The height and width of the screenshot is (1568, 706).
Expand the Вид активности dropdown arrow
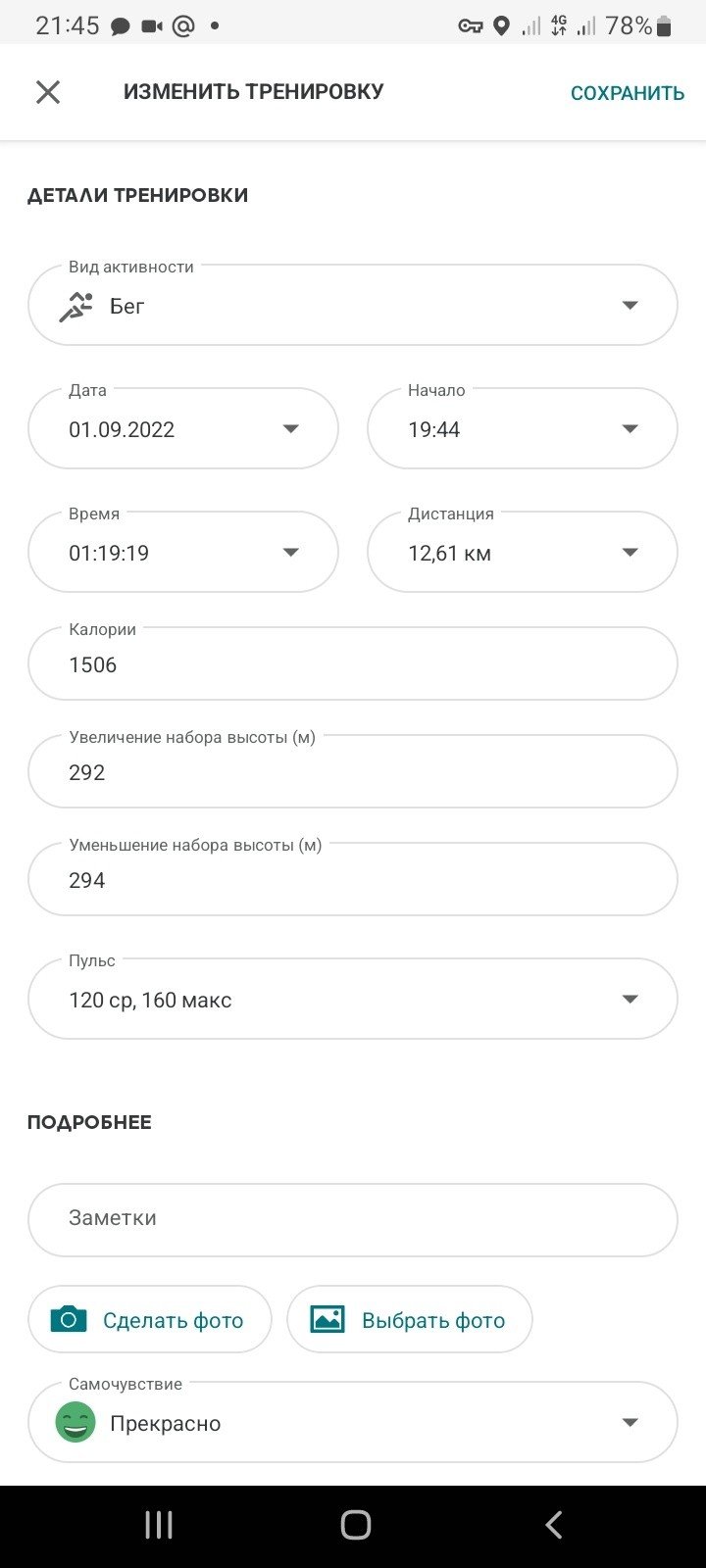630,306
